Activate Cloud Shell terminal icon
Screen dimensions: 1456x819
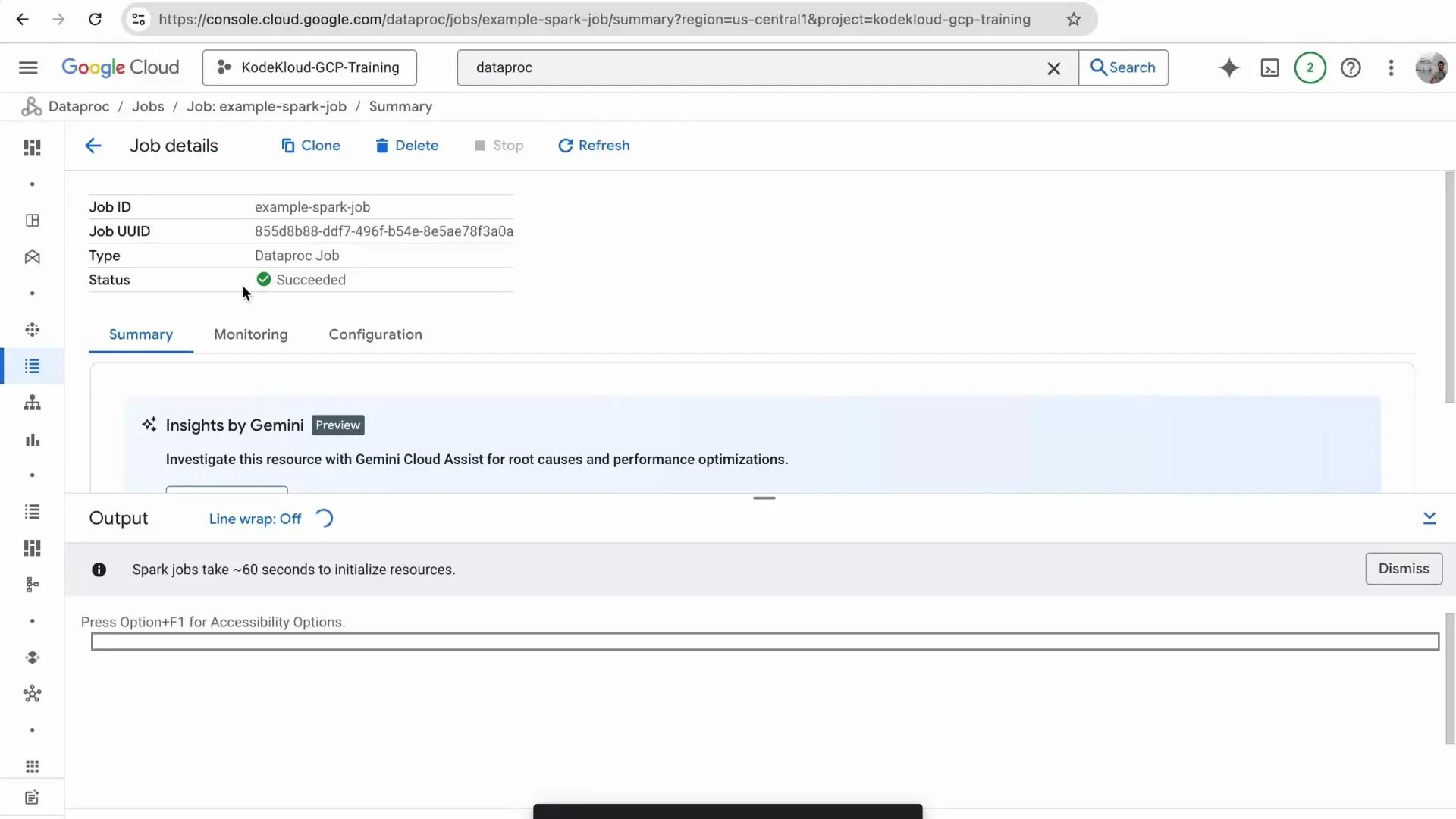[1269, 68]
